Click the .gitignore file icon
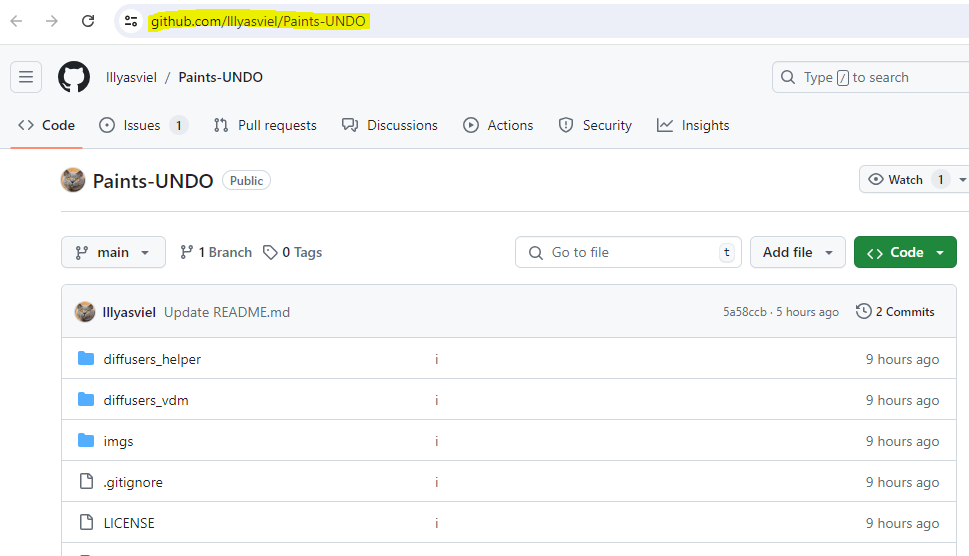The width and height of the screenshot is (969, 556). coord(87,481)
